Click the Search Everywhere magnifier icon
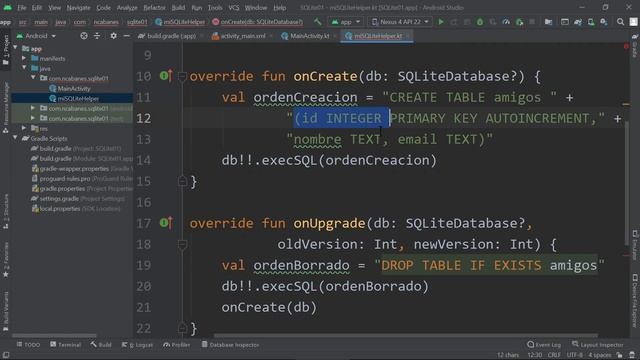 tap(620, 22)
